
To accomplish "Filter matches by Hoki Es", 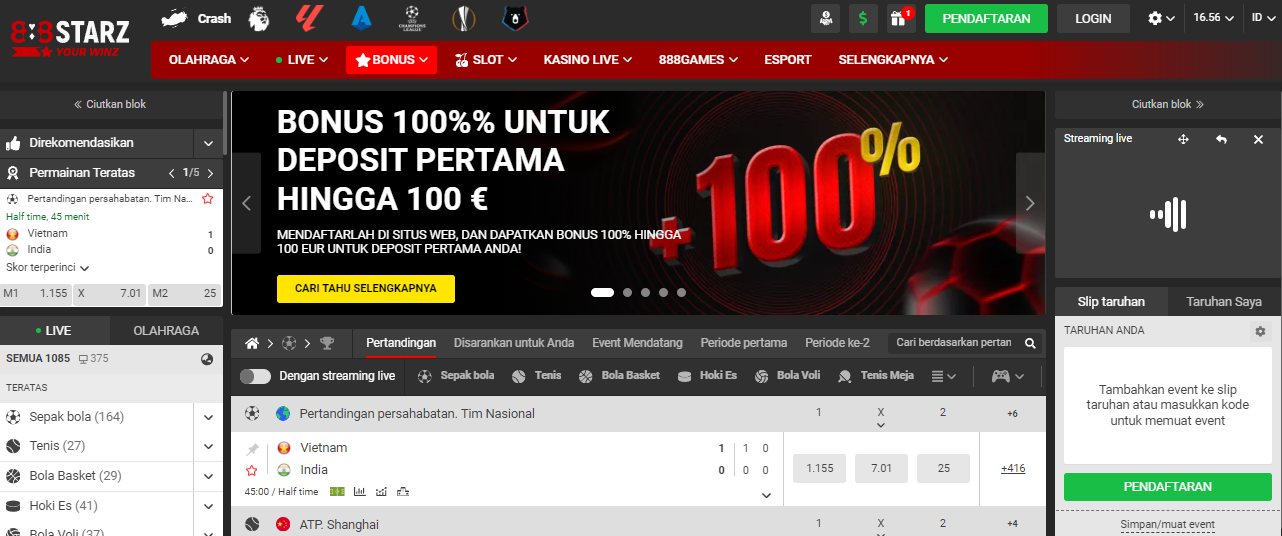I will pos(707,376).
